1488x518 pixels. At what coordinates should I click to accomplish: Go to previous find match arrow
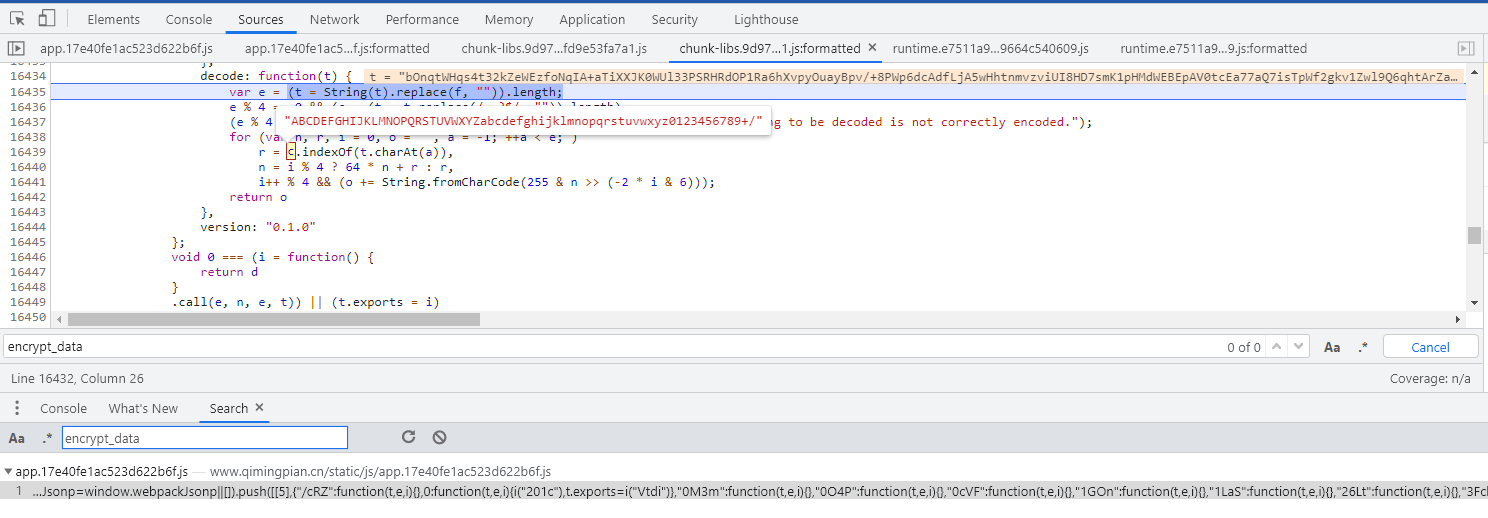point(1278,347)
